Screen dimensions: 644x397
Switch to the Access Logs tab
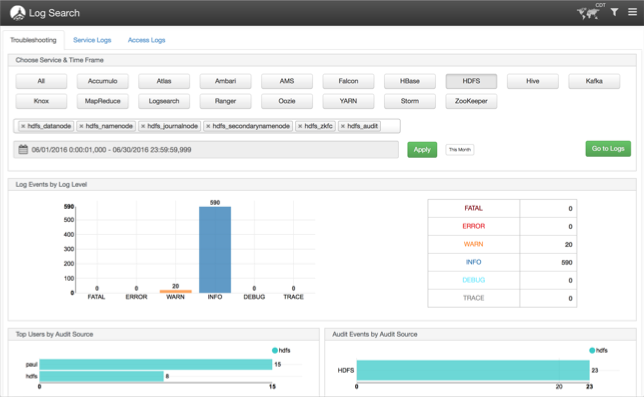146,40
